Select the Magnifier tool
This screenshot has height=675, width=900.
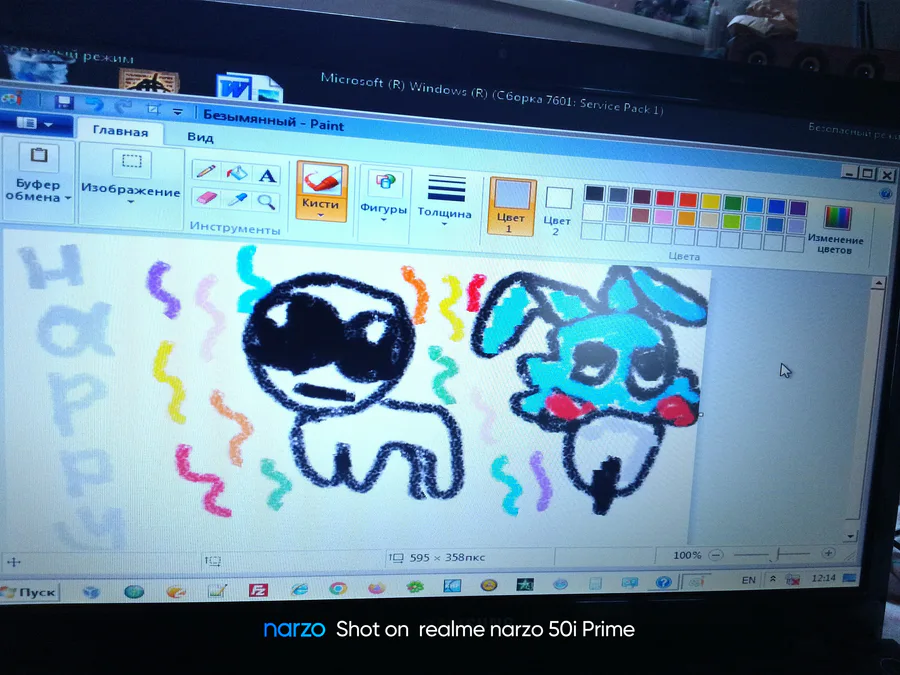[266, 201]
